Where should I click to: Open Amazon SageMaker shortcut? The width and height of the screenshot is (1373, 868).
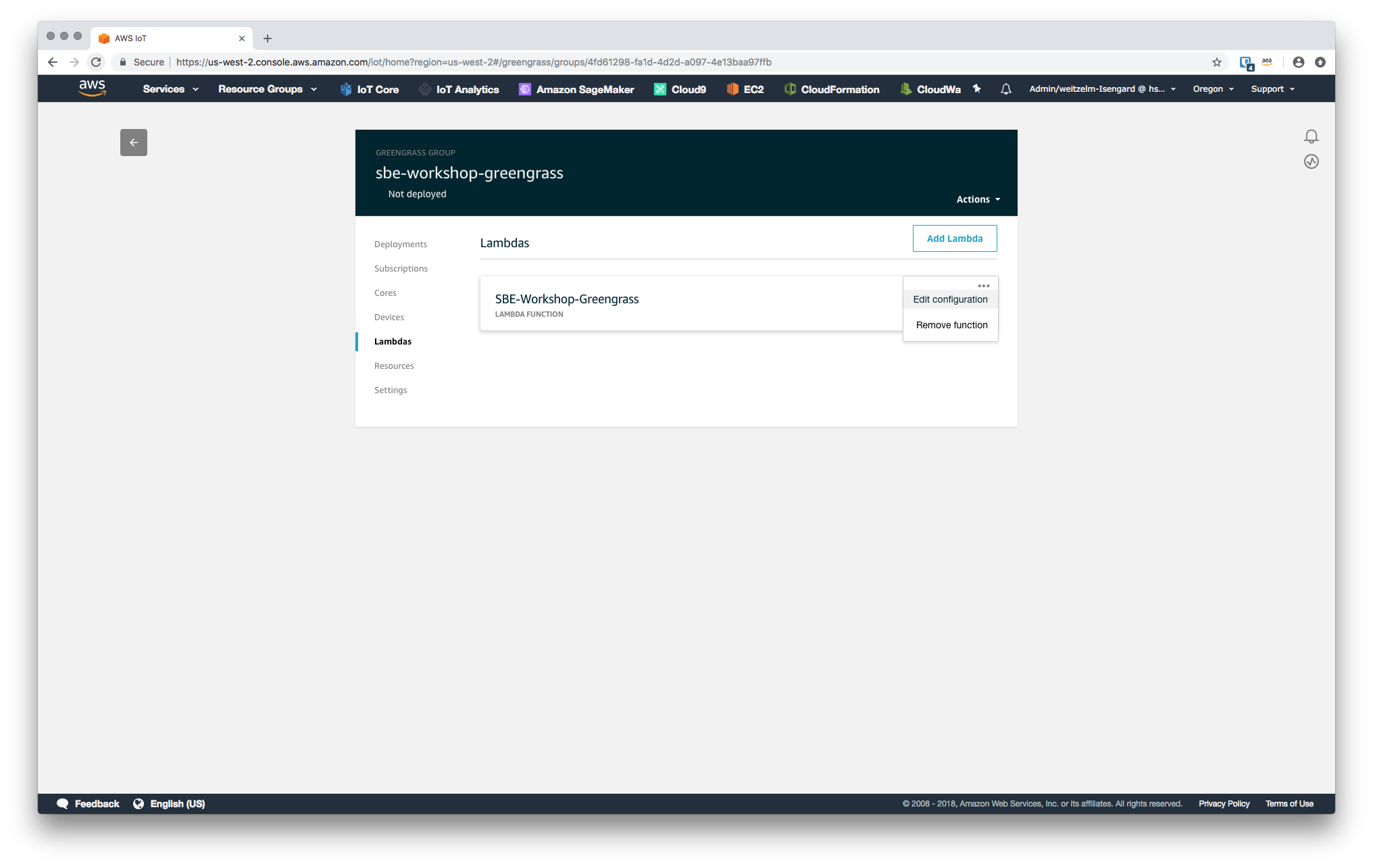click(x=576, y=89)
